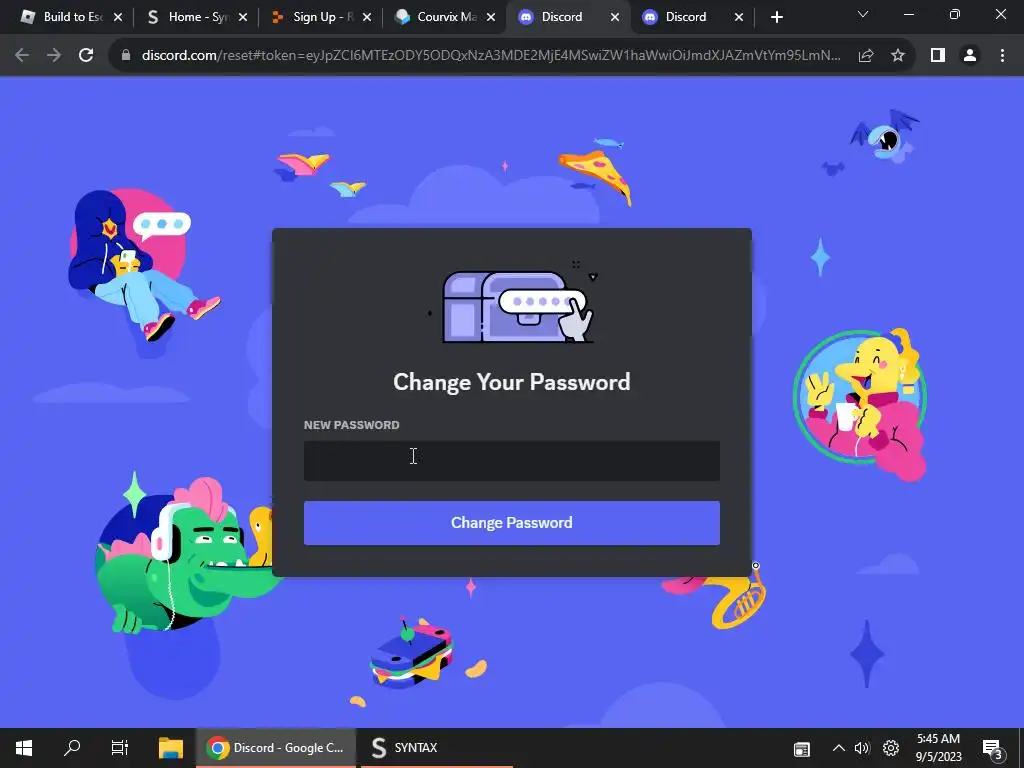Image resolution: width=1024 pixels, height=768 pixels.
Task: Show hidden system tray icons
Action: [839, 748]
